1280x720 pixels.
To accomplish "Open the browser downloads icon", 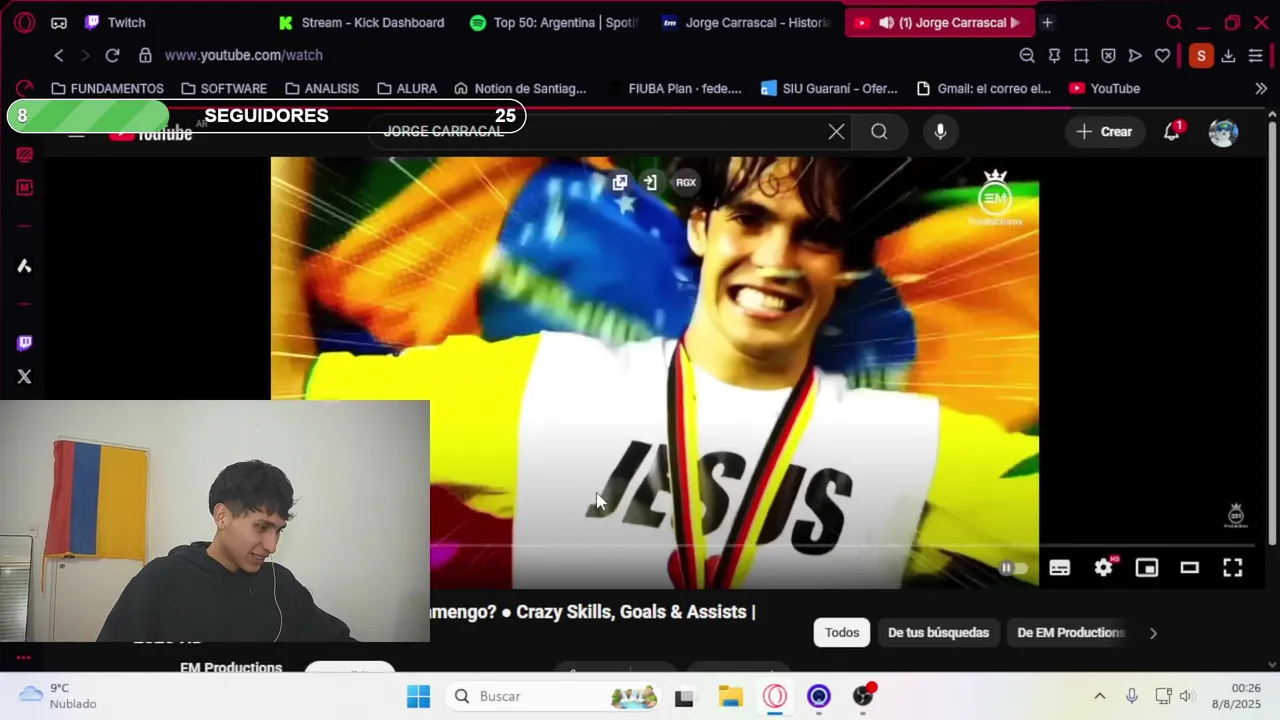I will (1228, 56).
